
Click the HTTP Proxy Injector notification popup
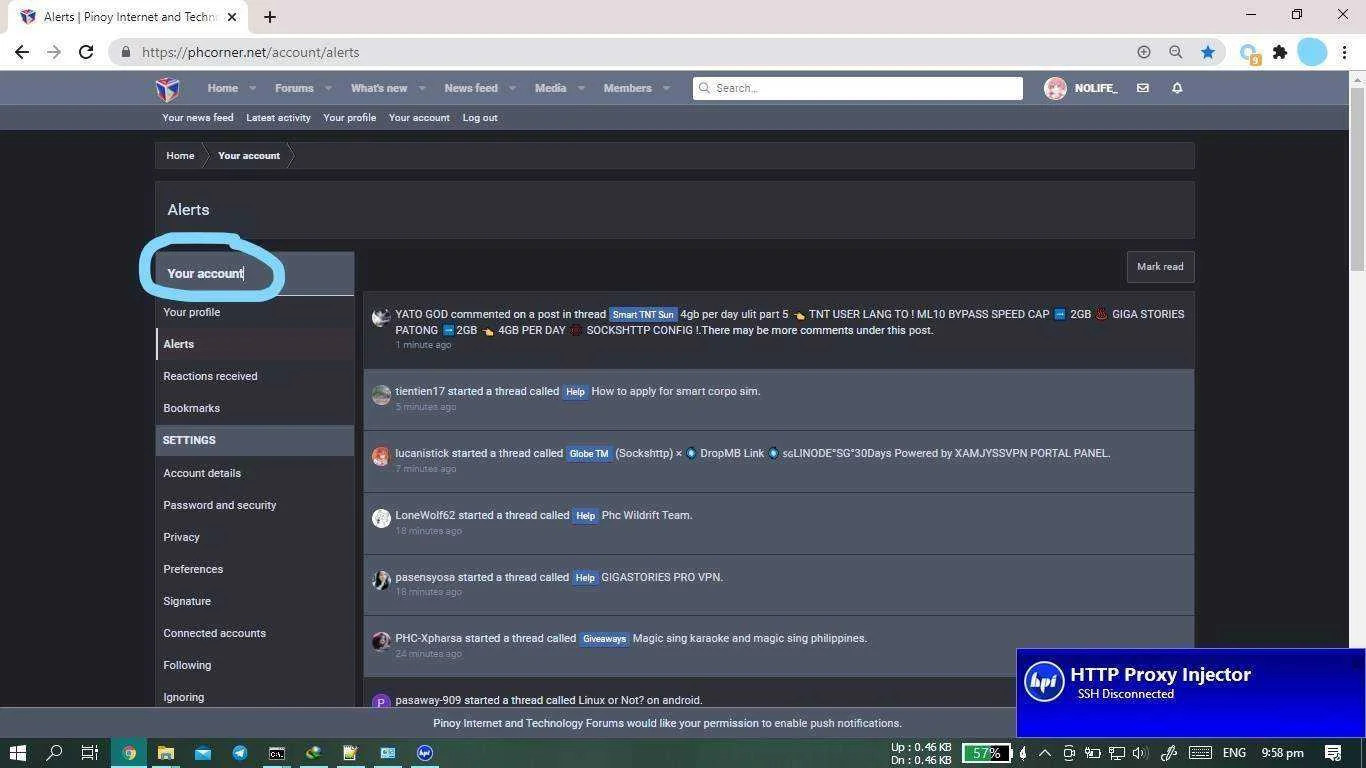[1190, 693]
